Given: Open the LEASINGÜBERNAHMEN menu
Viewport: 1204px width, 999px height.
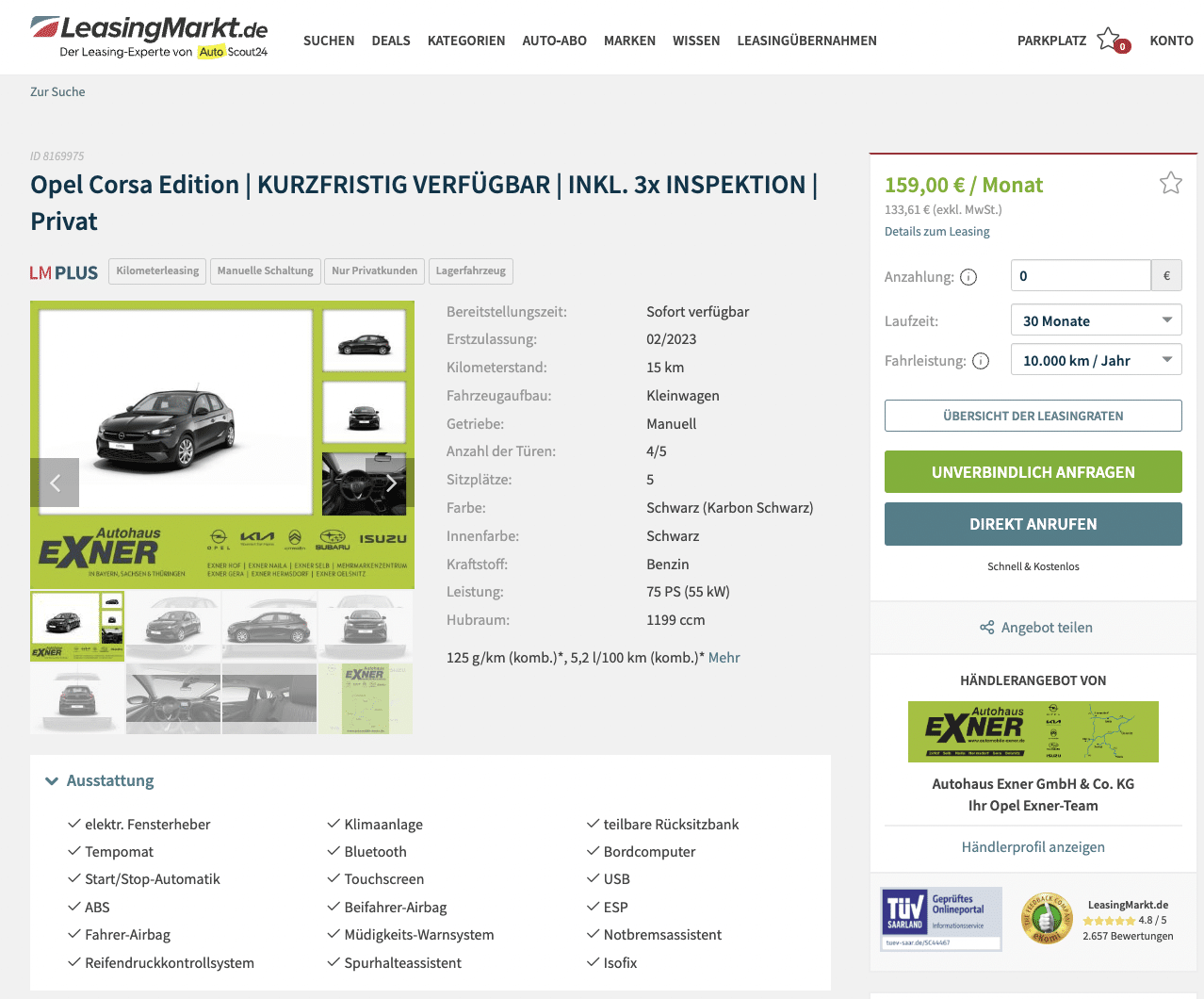Looking at the screenshot, I should pyautogui.click(x=806, y=41).
